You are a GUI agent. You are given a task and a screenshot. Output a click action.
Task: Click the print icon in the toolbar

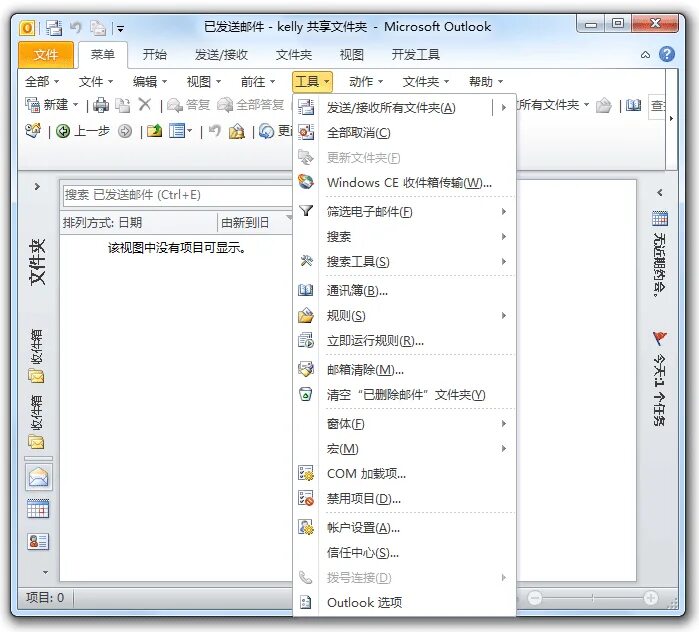(x=101, y=105)
